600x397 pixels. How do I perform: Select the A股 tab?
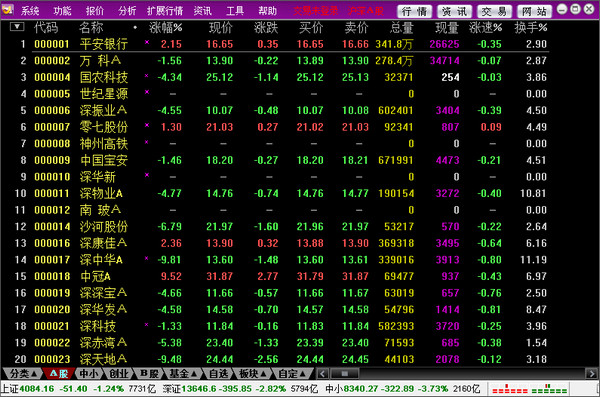click(x=59, y=373)
